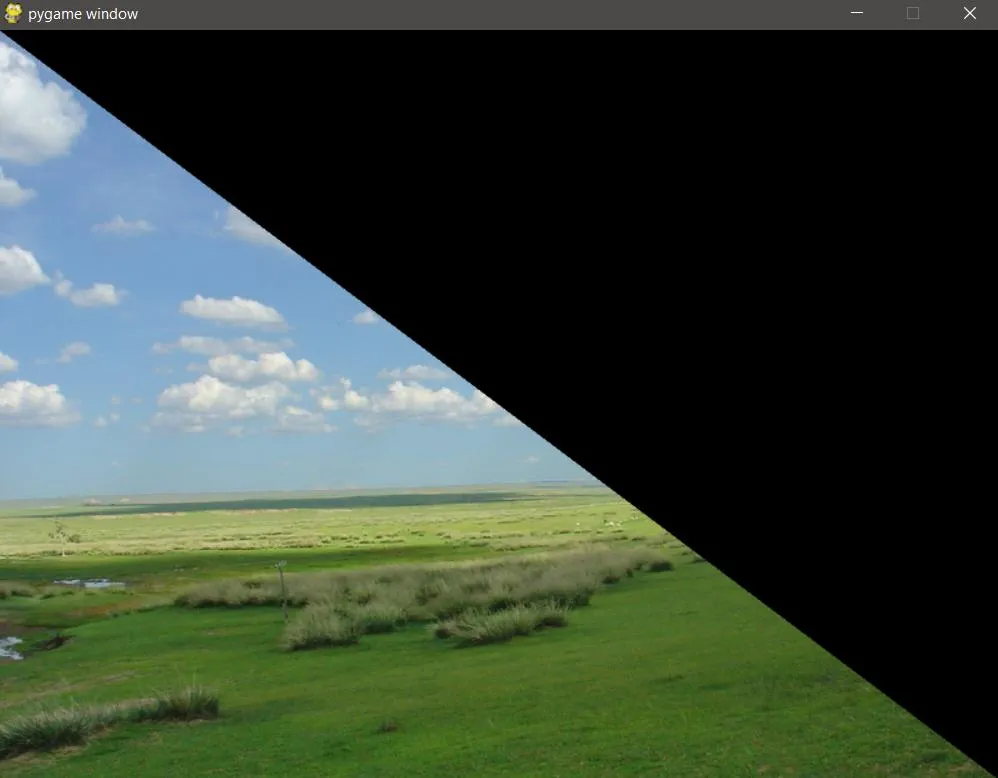Click the disabled maximize button
Image resolution: width=998 pixels, height=778 pixels.
(913, 13)
